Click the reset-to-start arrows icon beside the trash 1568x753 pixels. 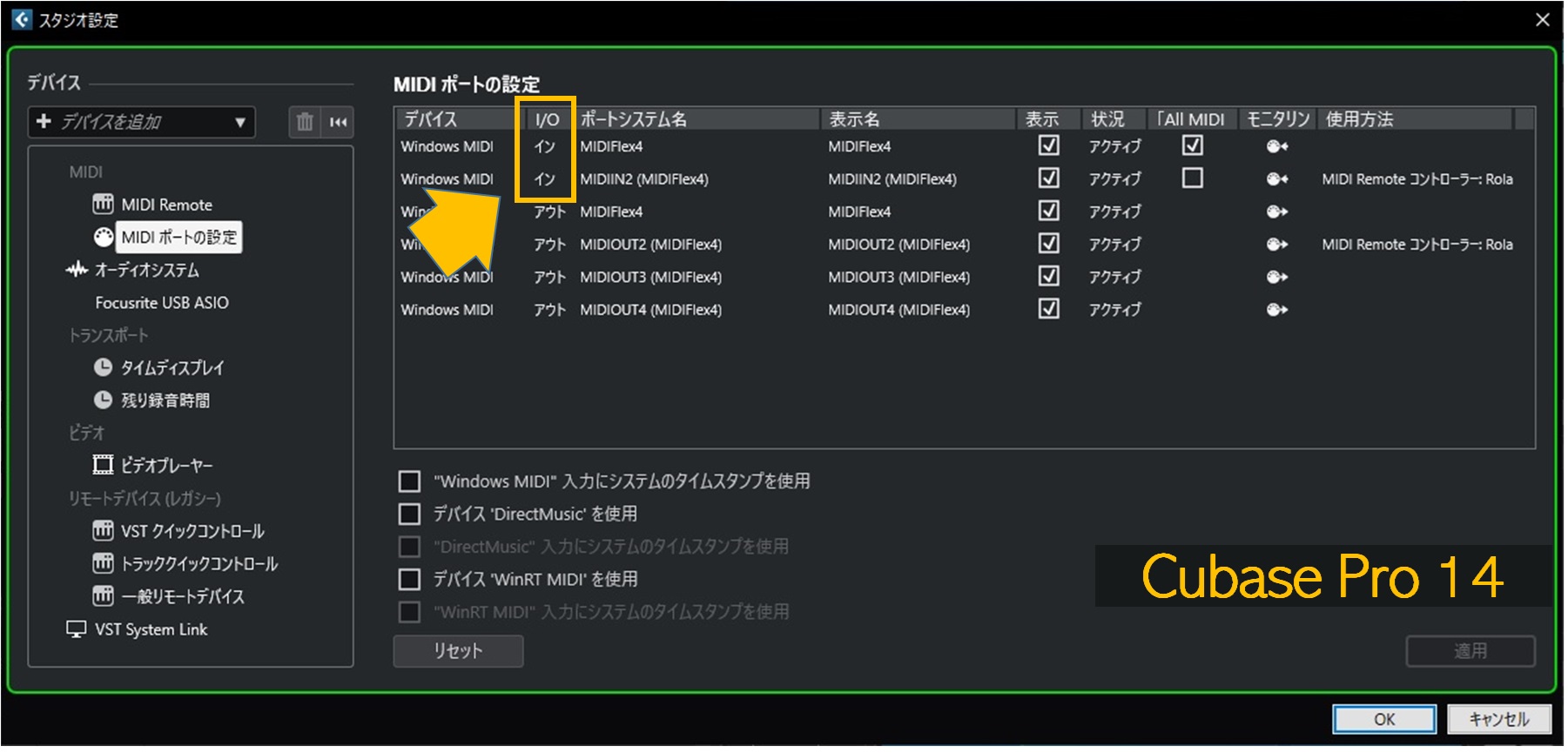pyautogui.click(x=338, y=122)
